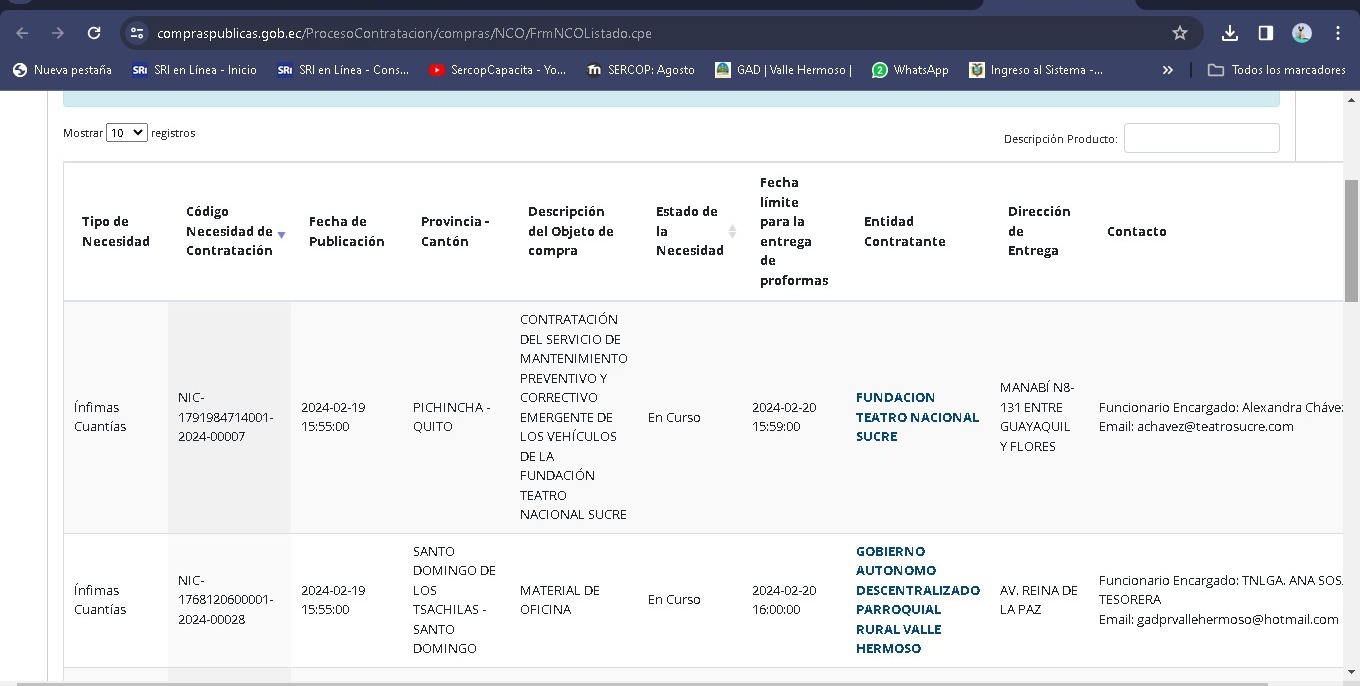Open the Mostrar registros count dropdown
Screen dimensions: 1360x686
click(127, 133)
